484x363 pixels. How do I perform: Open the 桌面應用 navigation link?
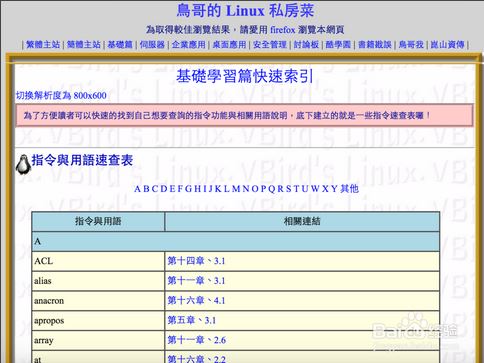point(229,44)
